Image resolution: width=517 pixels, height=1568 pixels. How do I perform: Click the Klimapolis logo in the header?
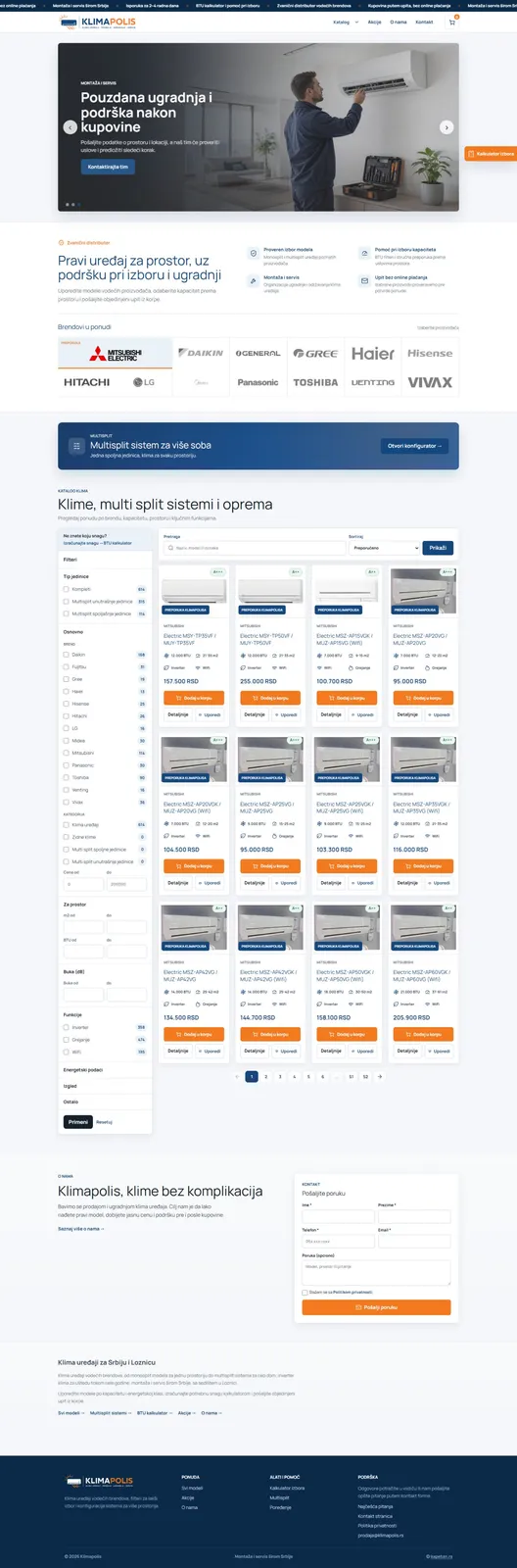[x=97, y=22]
